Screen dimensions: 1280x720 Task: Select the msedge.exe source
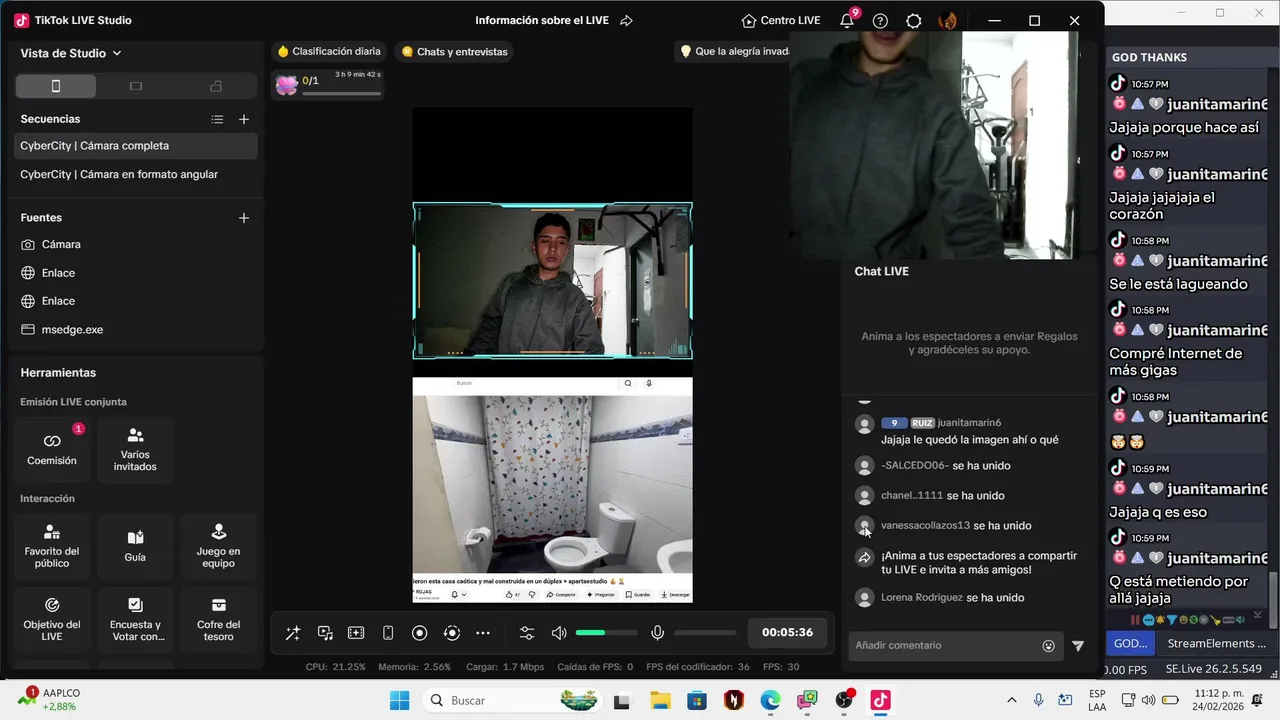pyautogui.click(x=136, y=330)
